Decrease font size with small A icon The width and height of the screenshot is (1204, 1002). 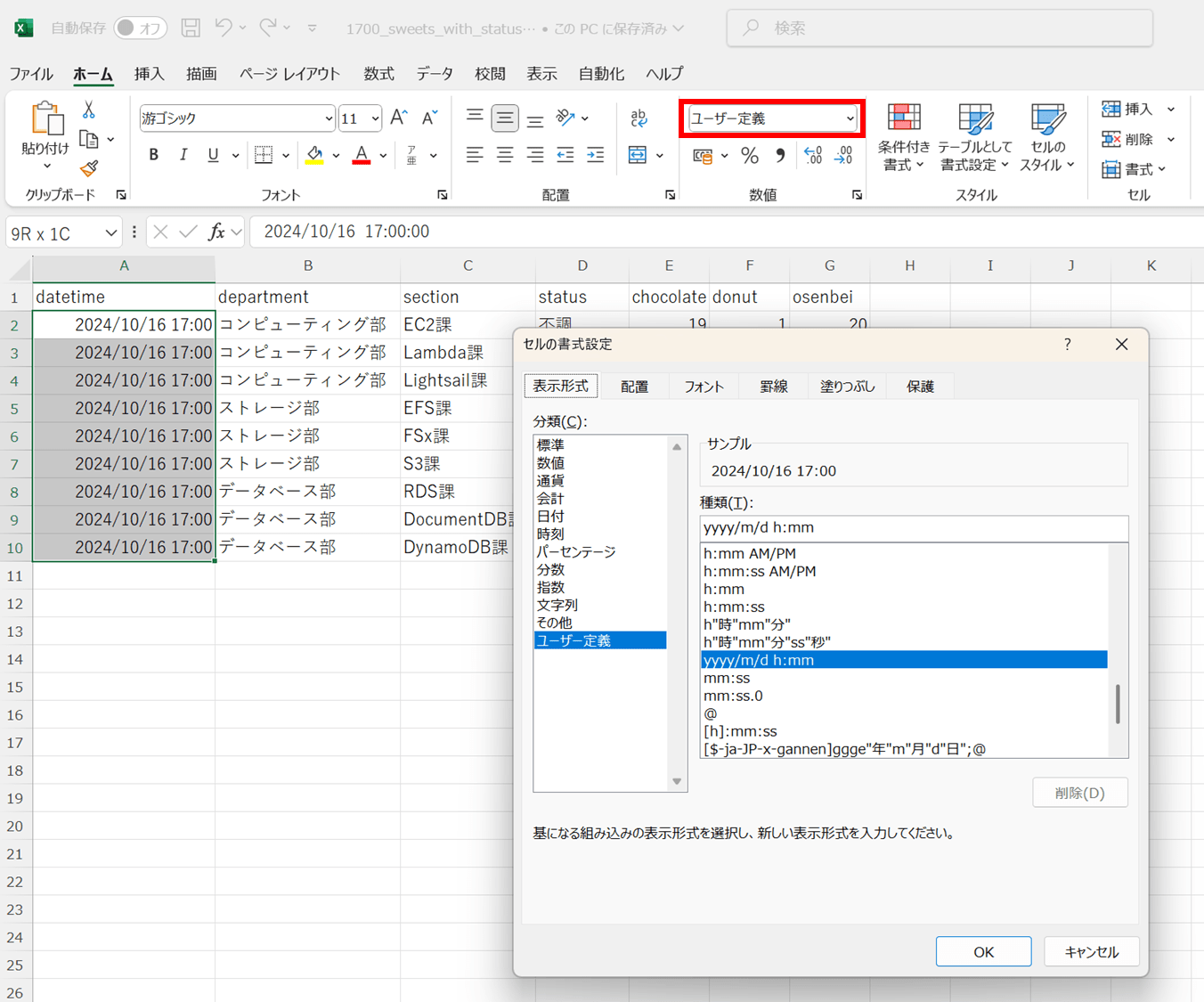point(429,118)
